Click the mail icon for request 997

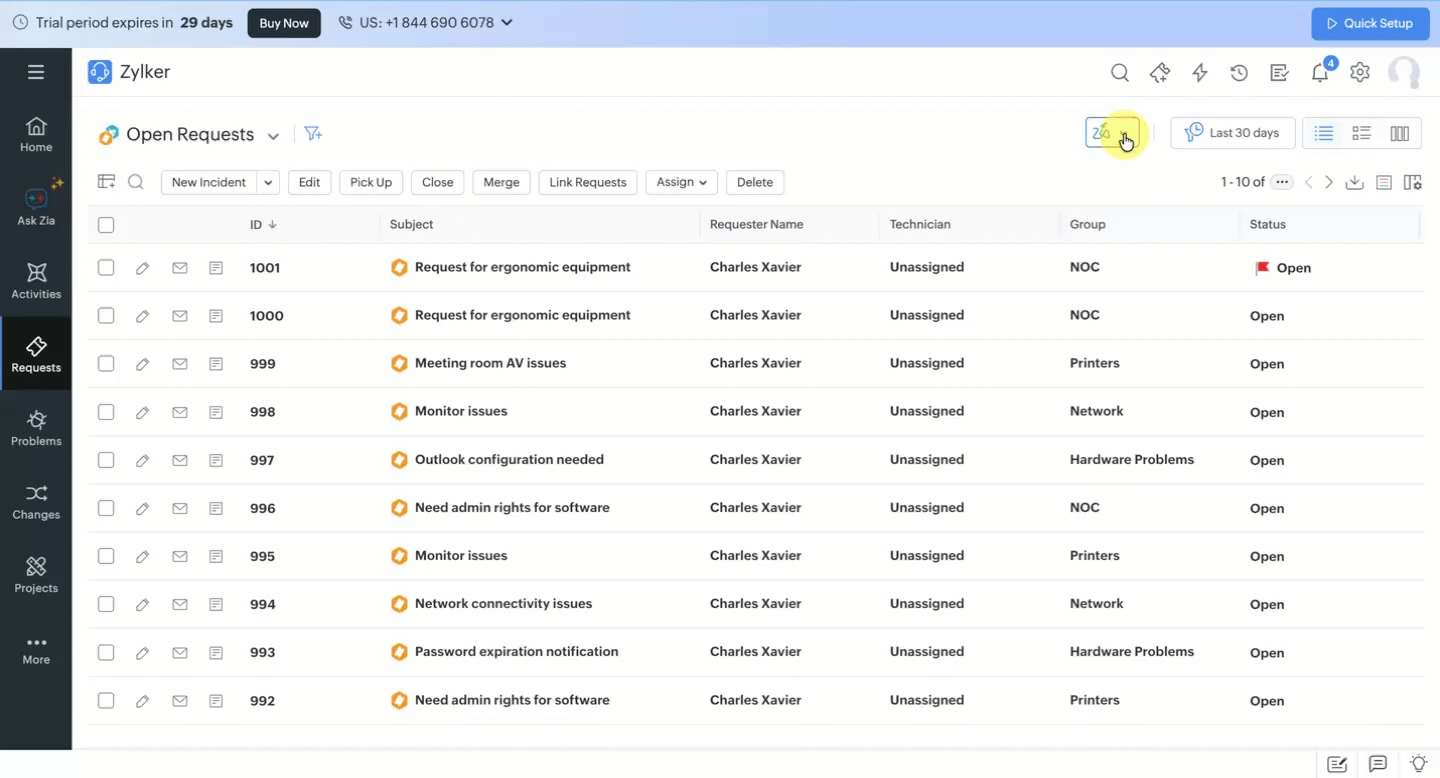(180, 460)
